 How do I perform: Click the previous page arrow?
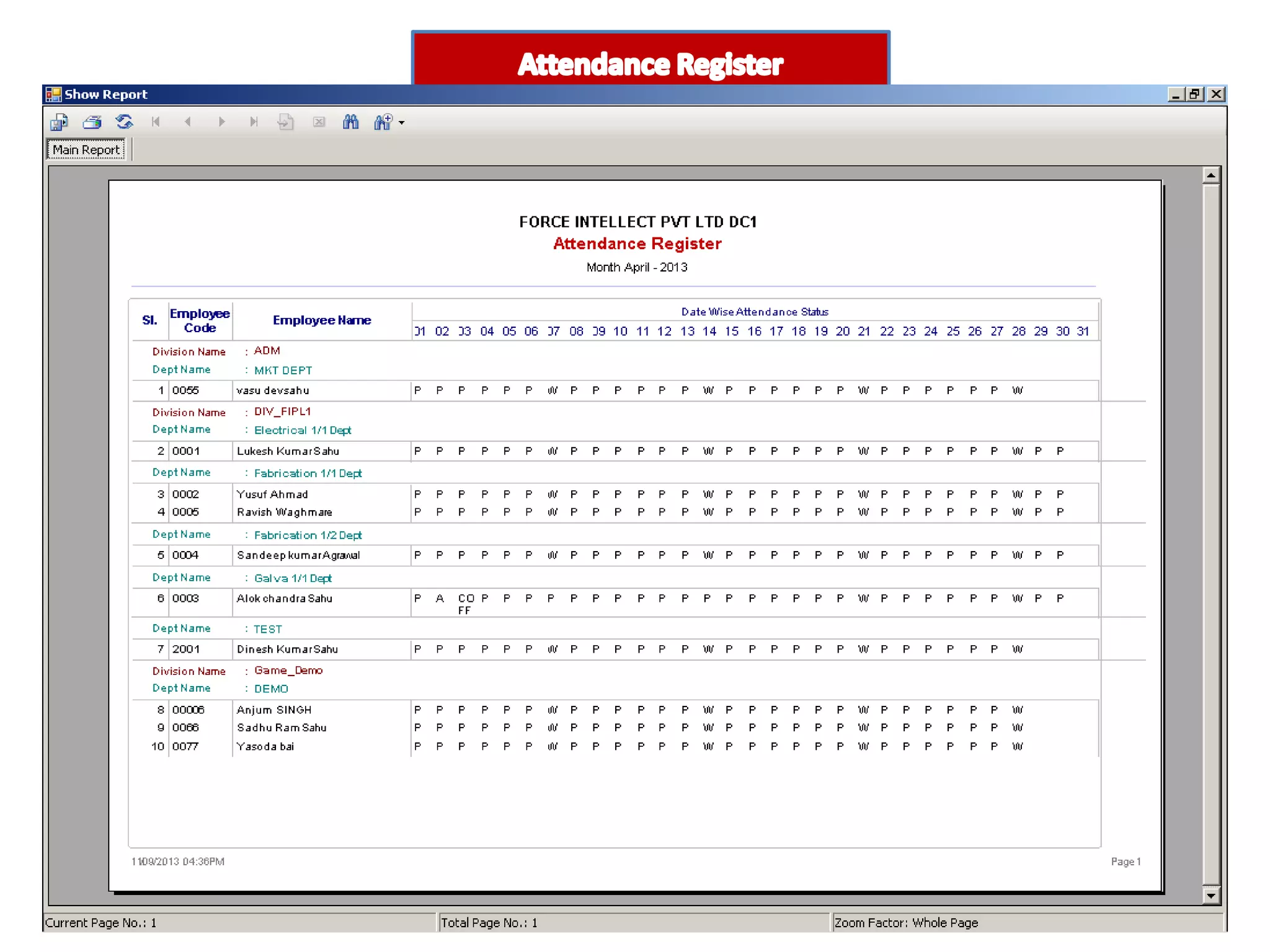point(188,122)
